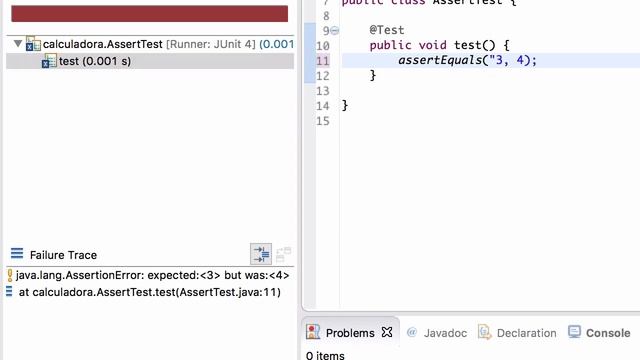The image size is (640, 360).
Task: Click the stack frame icon in trace
Action: point(9,291)
